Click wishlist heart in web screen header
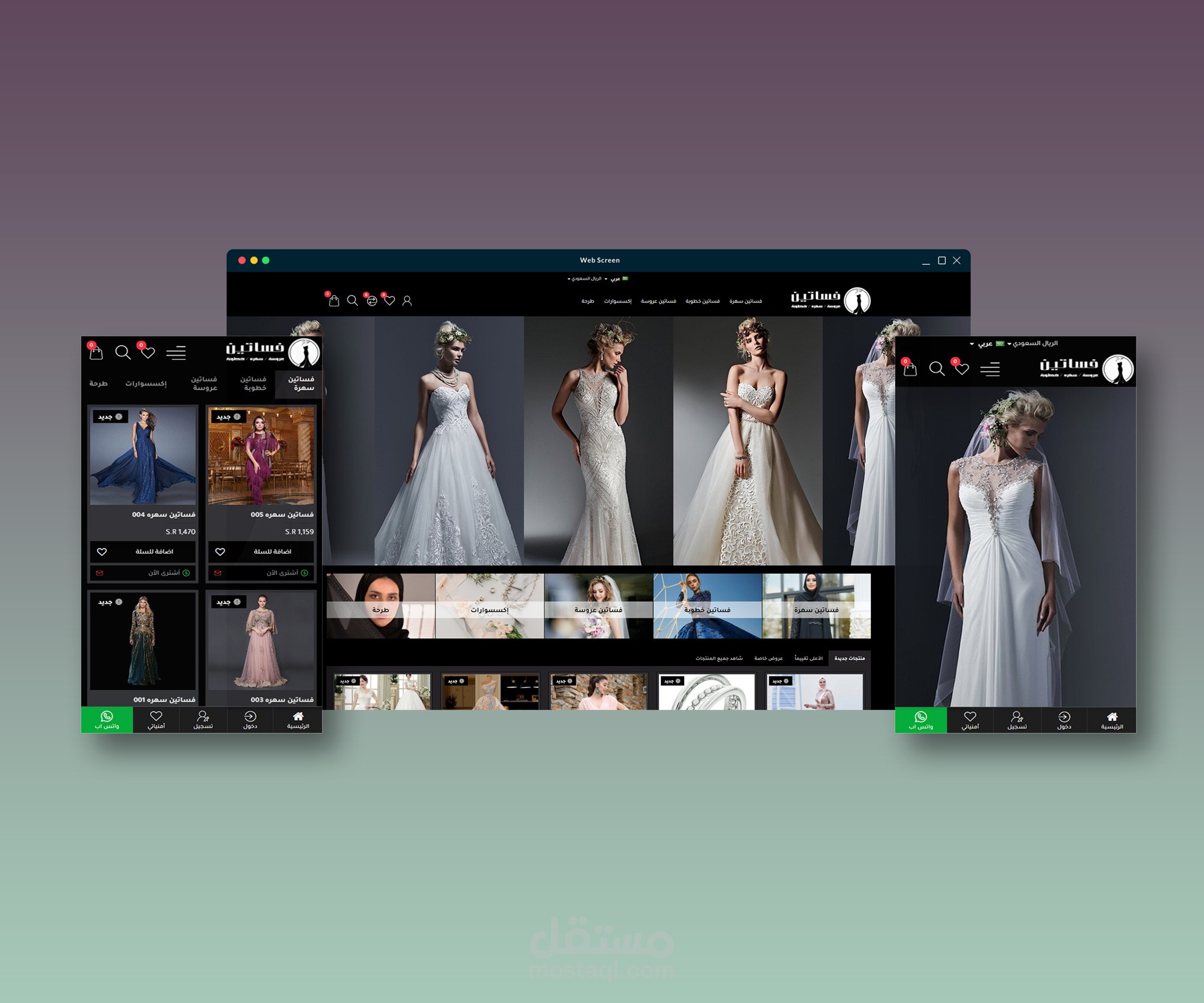Viewport: 1204px width, 1003px height. [389, 301]
